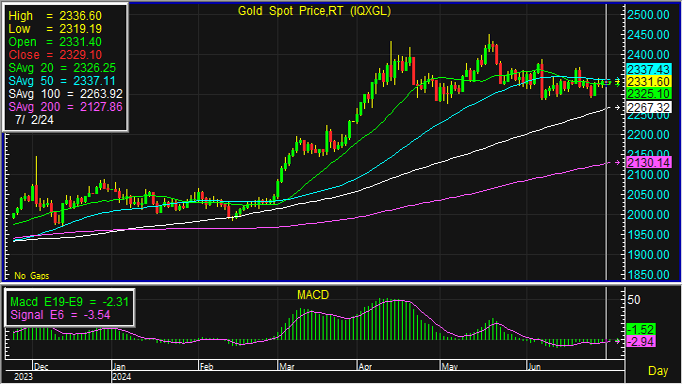Click the SAvg 50 legend entry
This screenshot has height=385, width=683.
[62, 81]
